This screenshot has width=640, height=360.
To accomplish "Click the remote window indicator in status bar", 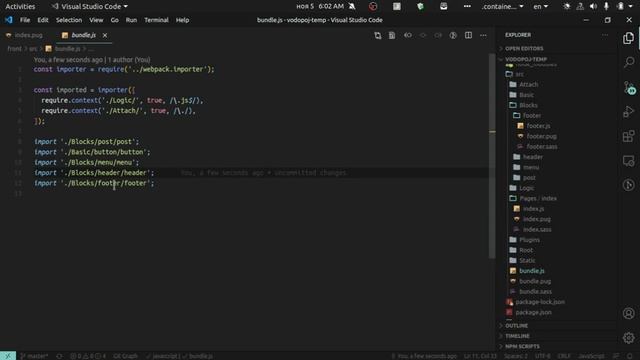I will (x=8, y=356).
